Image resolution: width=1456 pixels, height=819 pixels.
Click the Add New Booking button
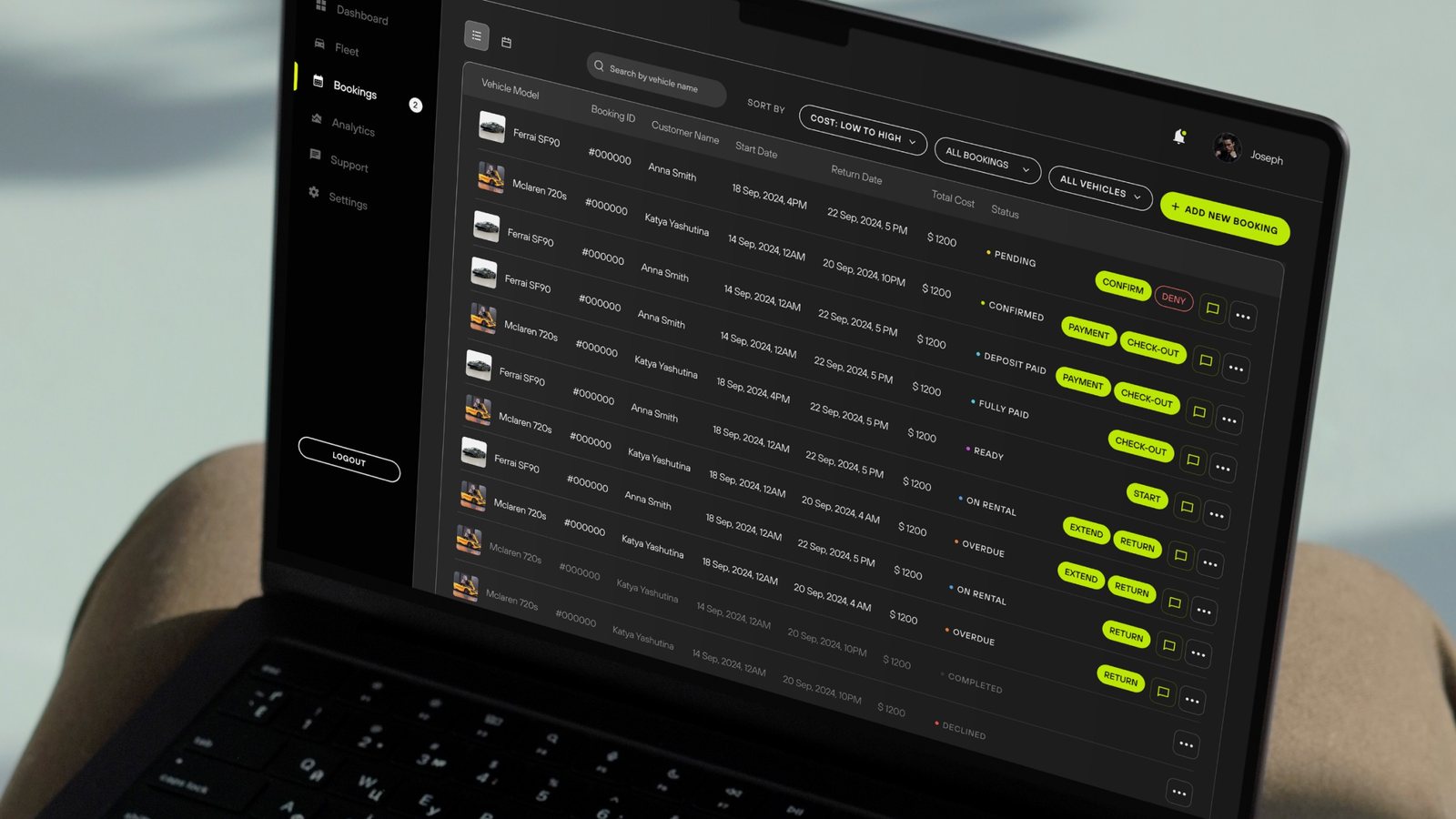point(1225,218)
